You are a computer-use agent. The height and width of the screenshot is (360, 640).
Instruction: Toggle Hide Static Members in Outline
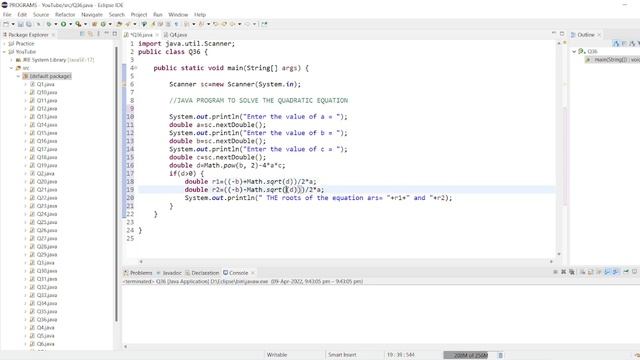[x=632, y=43]
